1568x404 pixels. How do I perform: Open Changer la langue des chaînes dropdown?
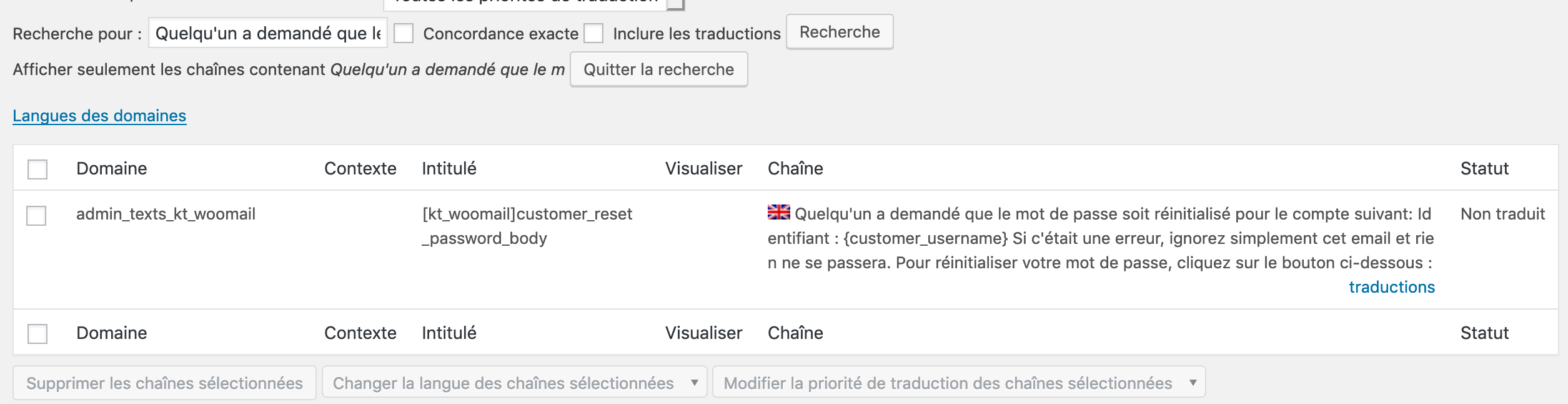coord(514,383)
